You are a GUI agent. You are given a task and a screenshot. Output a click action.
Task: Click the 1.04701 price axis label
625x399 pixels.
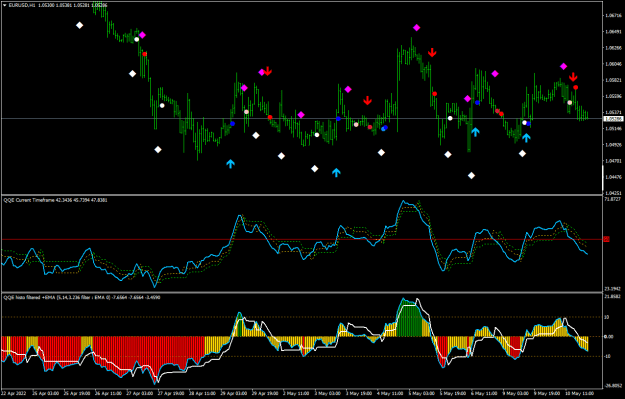613,161
